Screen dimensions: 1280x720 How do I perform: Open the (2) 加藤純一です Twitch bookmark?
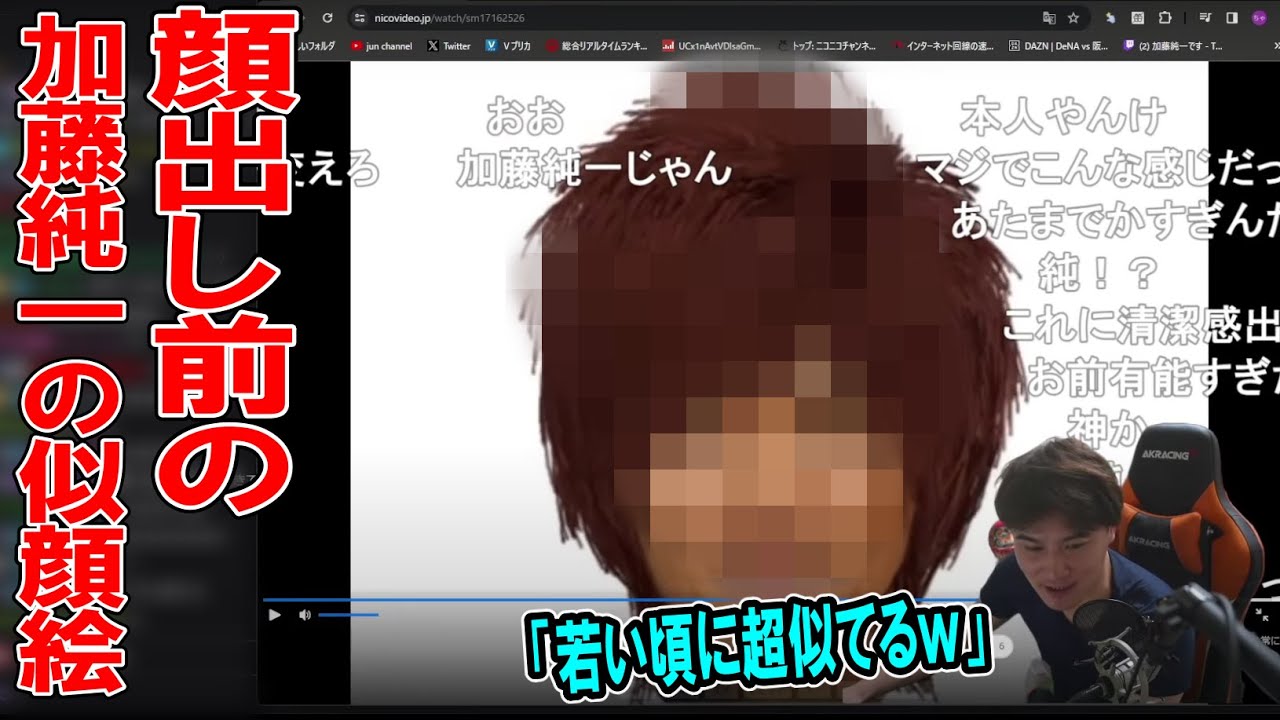[1172, 46]
